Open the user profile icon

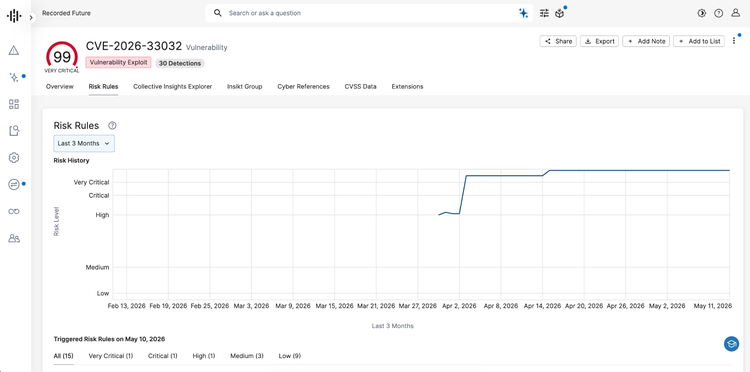[x=736, y=13]
